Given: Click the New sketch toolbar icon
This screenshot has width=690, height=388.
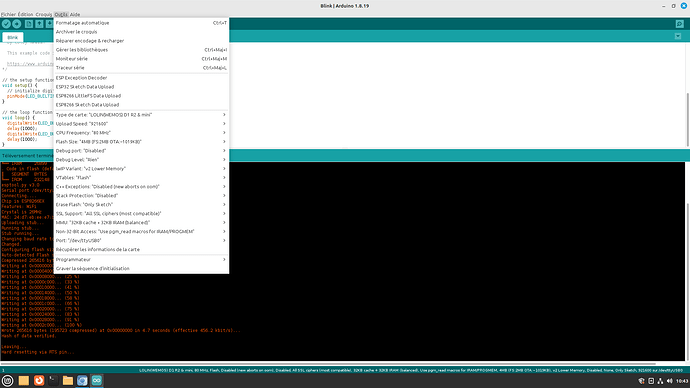Looking at the screenshot, I should tap(29, 24).
